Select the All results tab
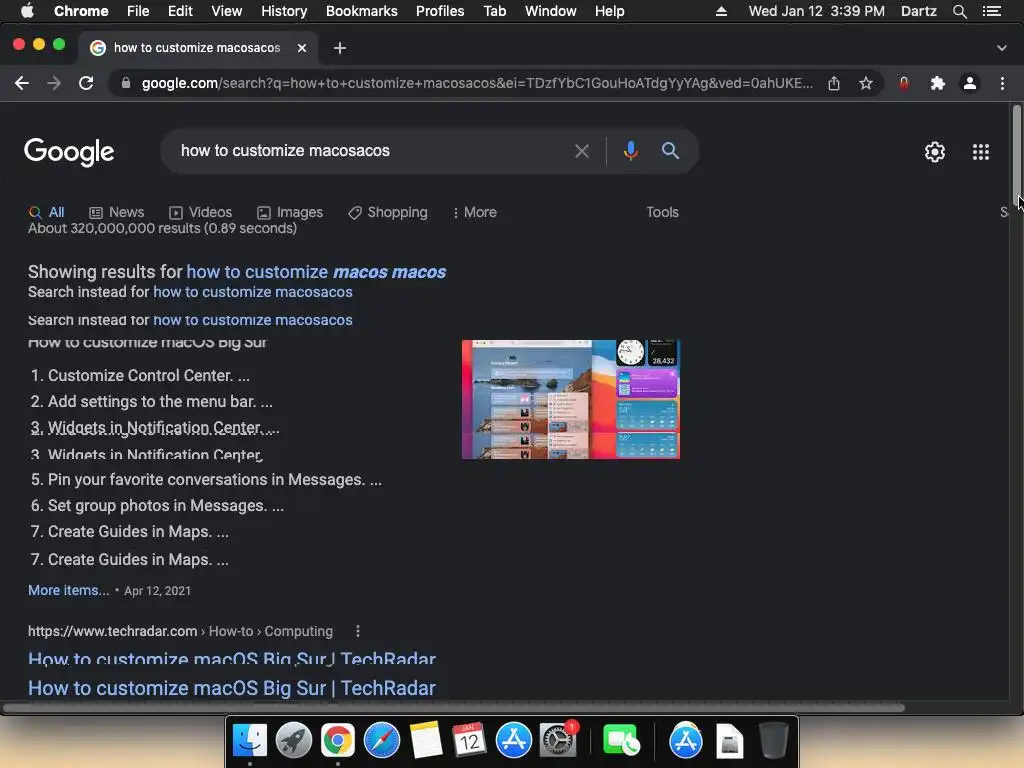Screen dimensions: 1024x768 tap(46, 212)
